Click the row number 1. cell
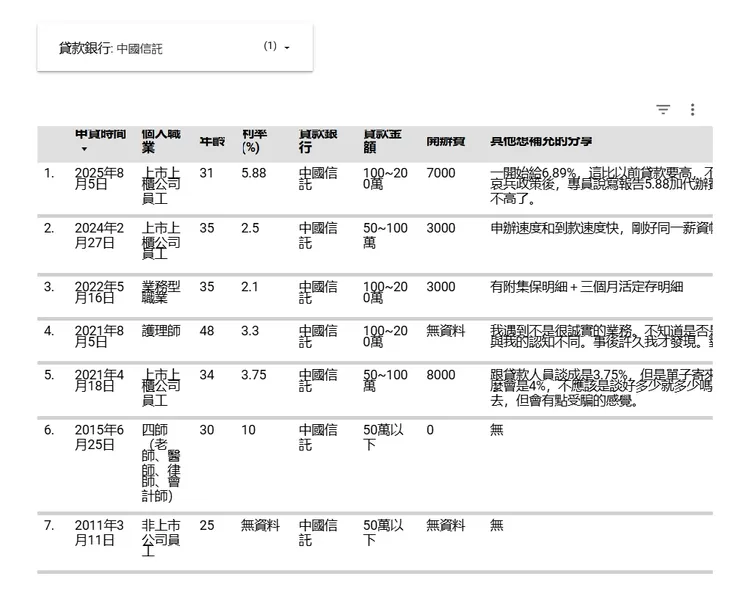The height and width of the screenshot is (606, 740). (x=49, y=173)
